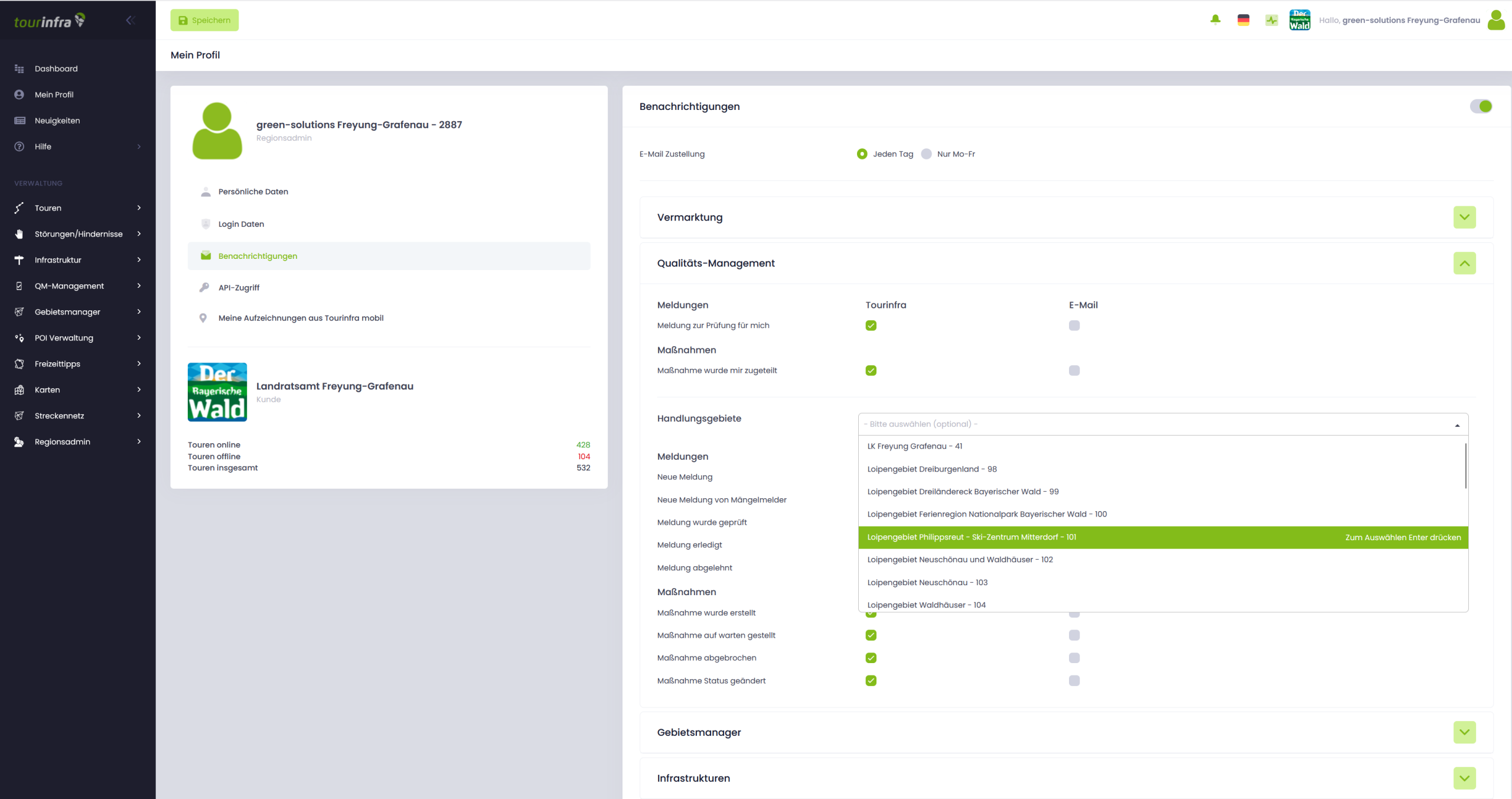Uncheck Tourinfra for 'Maßnahme abgebrochen'
The width and height of the screenshot is (1512, 799).
[871, 658]
